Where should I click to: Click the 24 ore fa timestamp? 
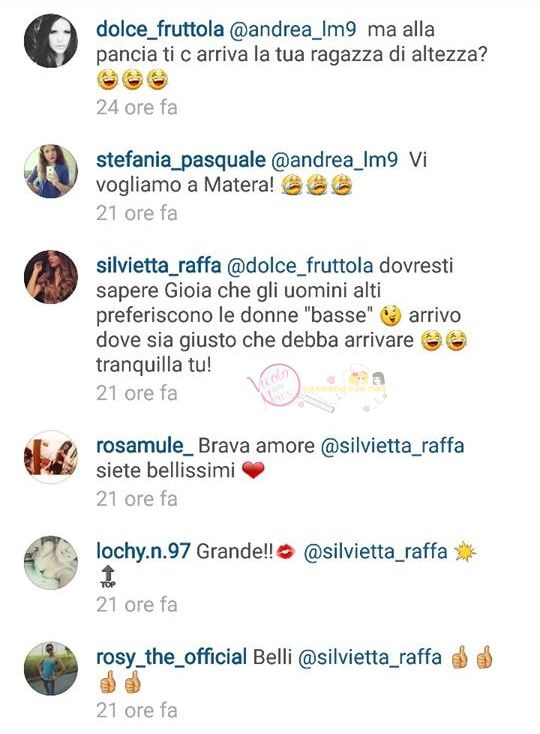(x=137, y=107)
